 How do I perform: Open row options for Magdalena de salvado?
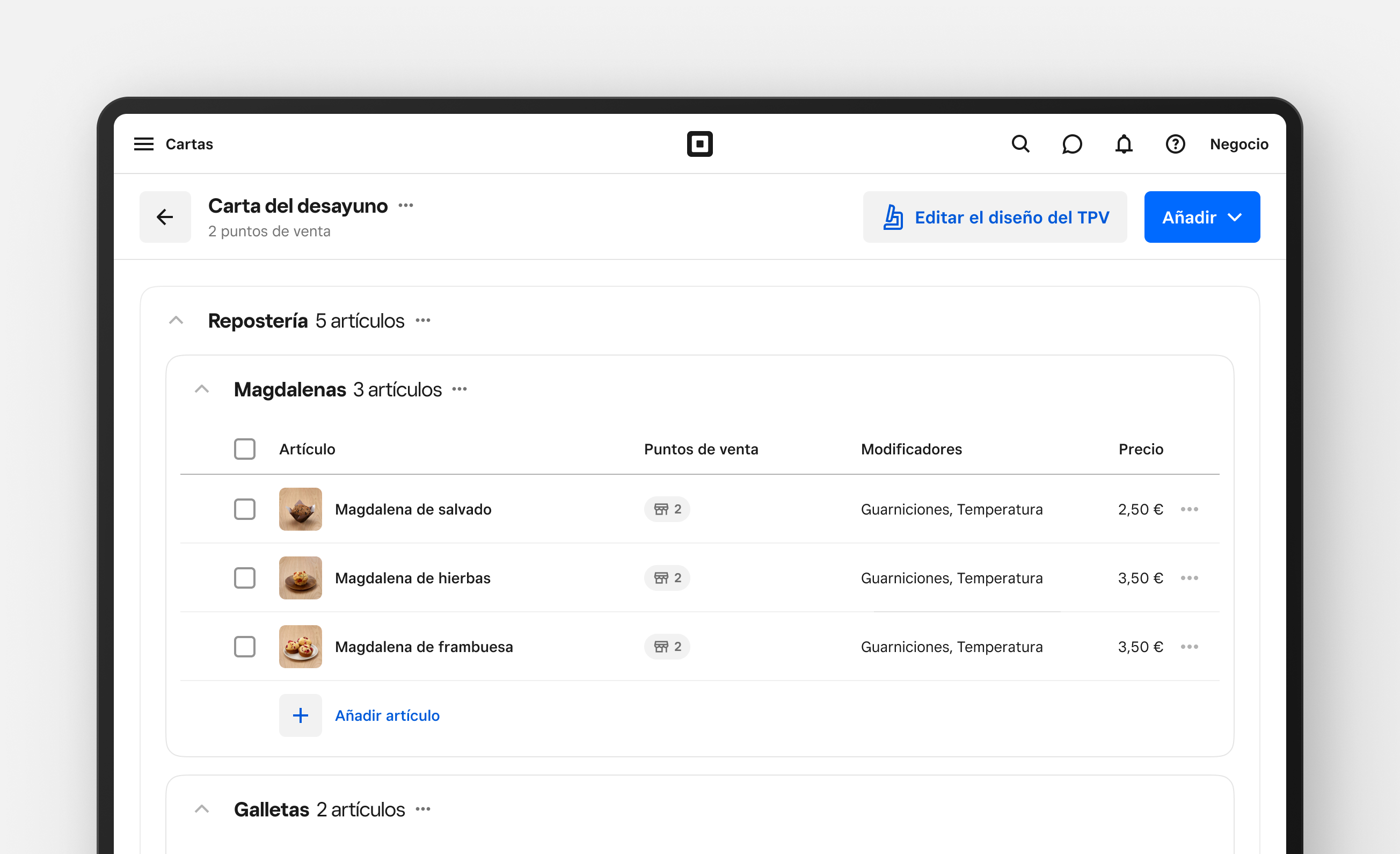tap(1189, 509)
